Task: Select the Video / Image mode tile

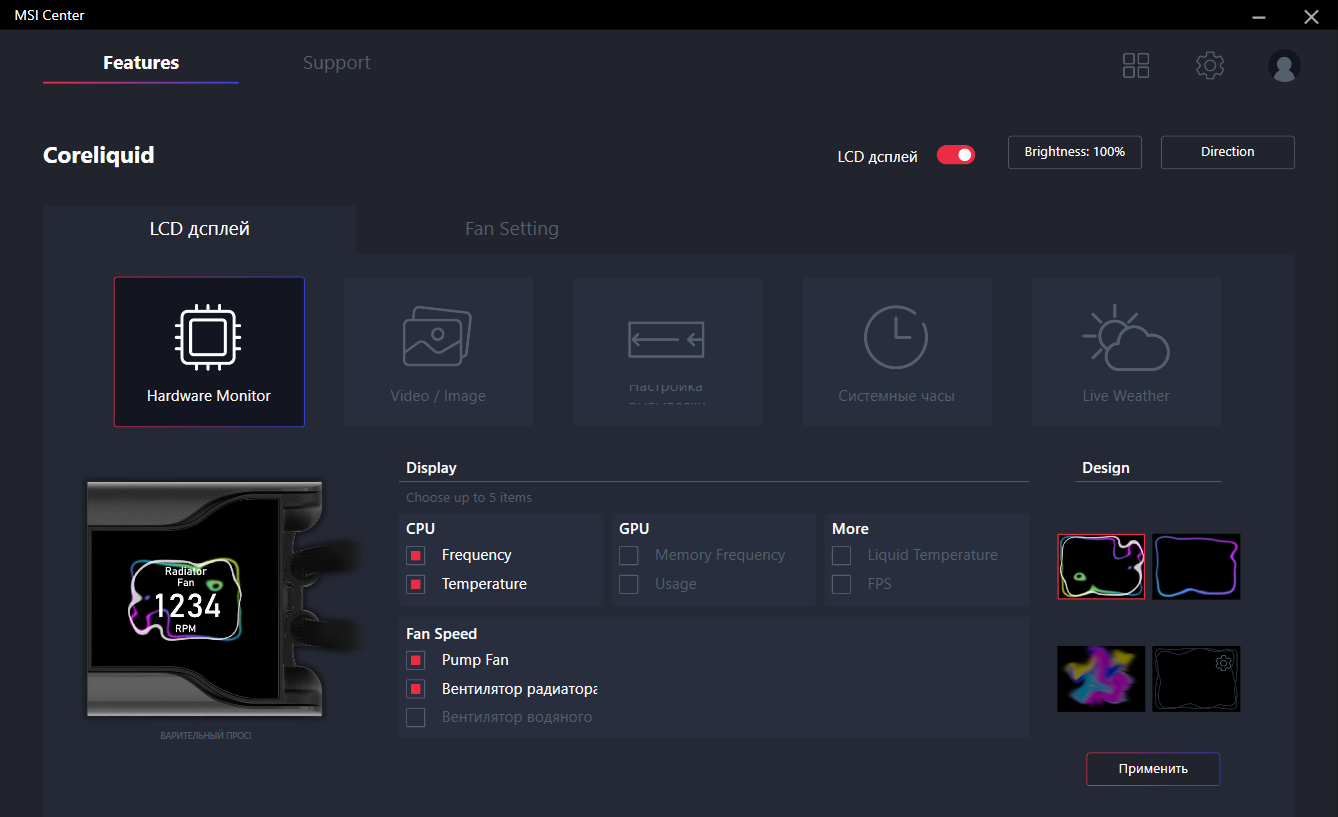Action: click(438, 352)
